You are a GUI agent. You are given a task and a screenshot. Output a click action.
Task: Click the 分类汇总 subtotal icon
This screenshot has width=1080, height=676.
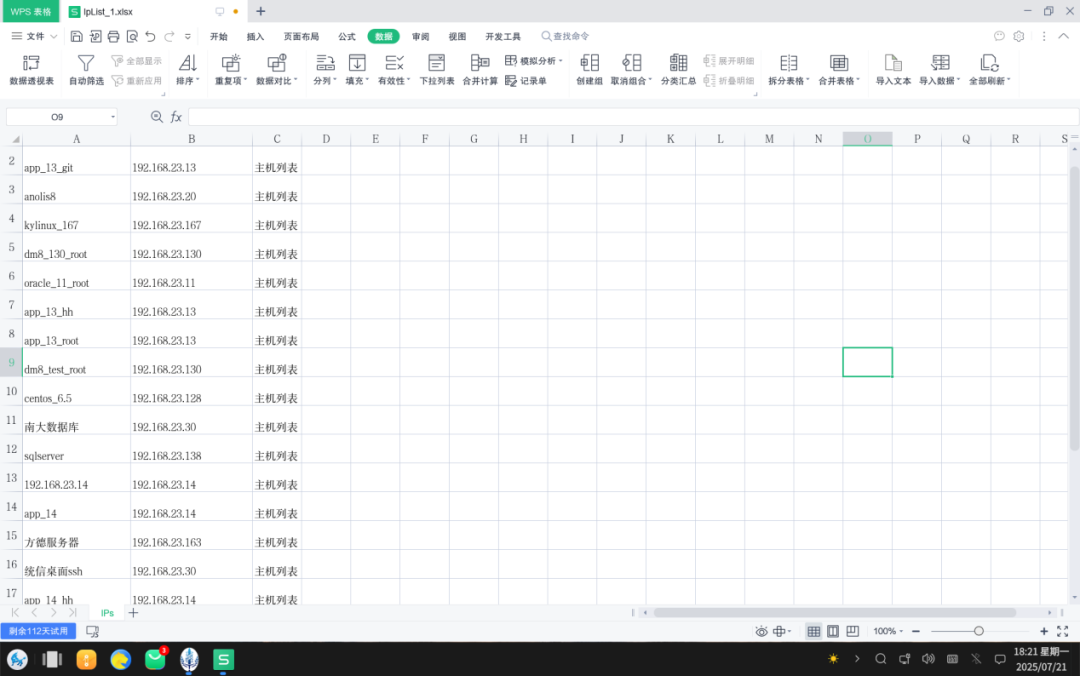click(678, 63)
